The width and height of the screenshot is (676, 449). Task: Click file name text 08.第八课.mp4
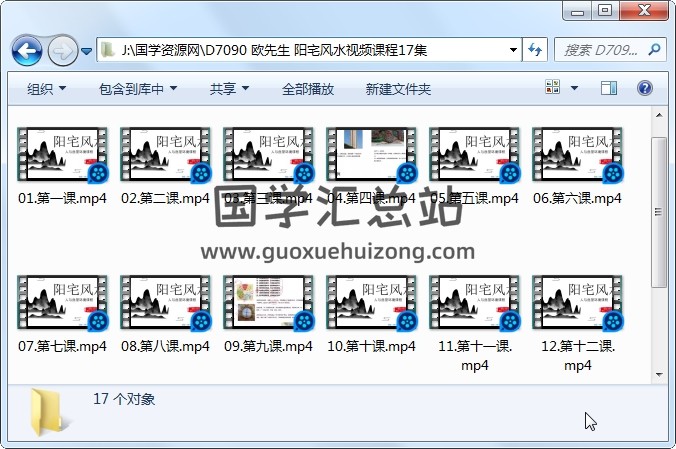coord(166,346)
